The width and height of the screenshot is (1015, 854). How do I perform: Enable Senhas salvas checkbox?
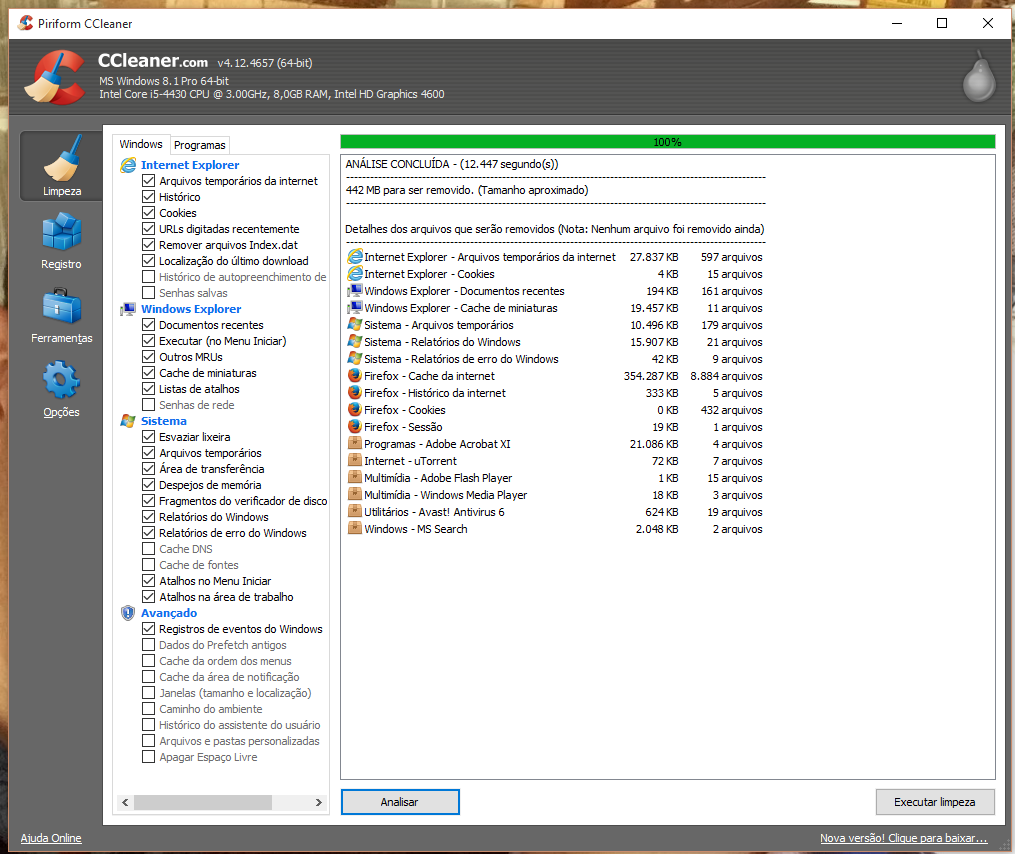[x=148, y=293]
